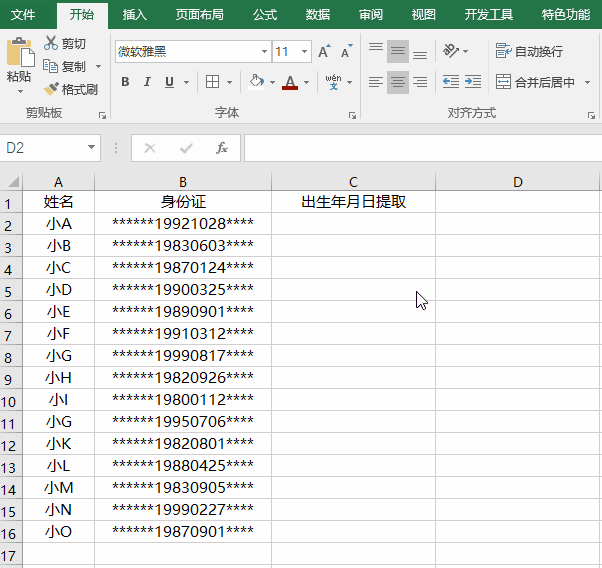This screenshot has width=602, height=568.
Task: Switch to the 审阅 tab
Action: click(371, 15)
